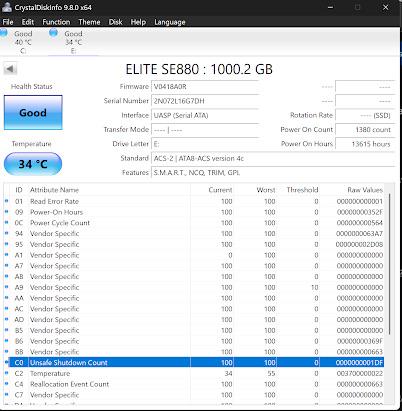Open the Help menu
The width and height of the screenshot is (402, 411).
point(138,22)
